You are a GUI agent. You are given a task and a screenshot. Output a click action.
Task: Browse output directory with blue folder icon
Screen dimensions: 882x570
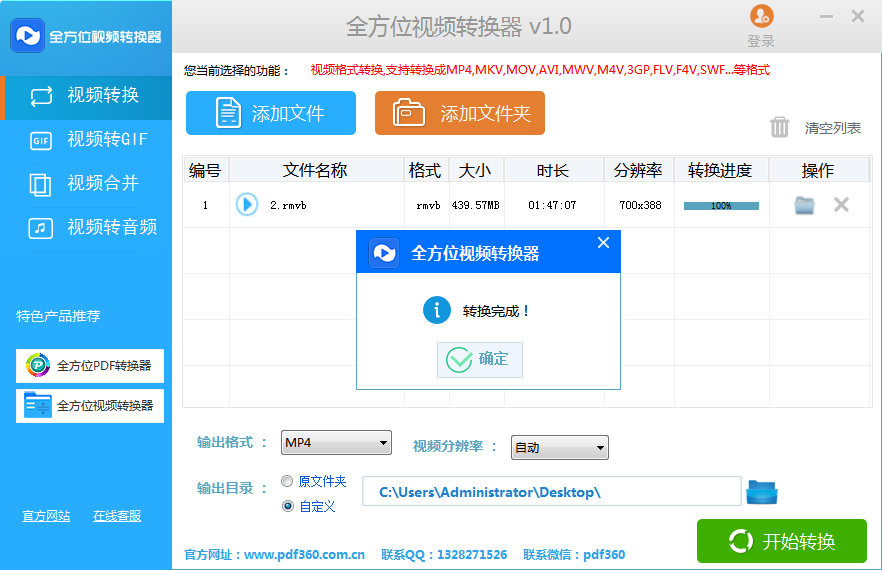pyautogui.click(x=762, y=492)
